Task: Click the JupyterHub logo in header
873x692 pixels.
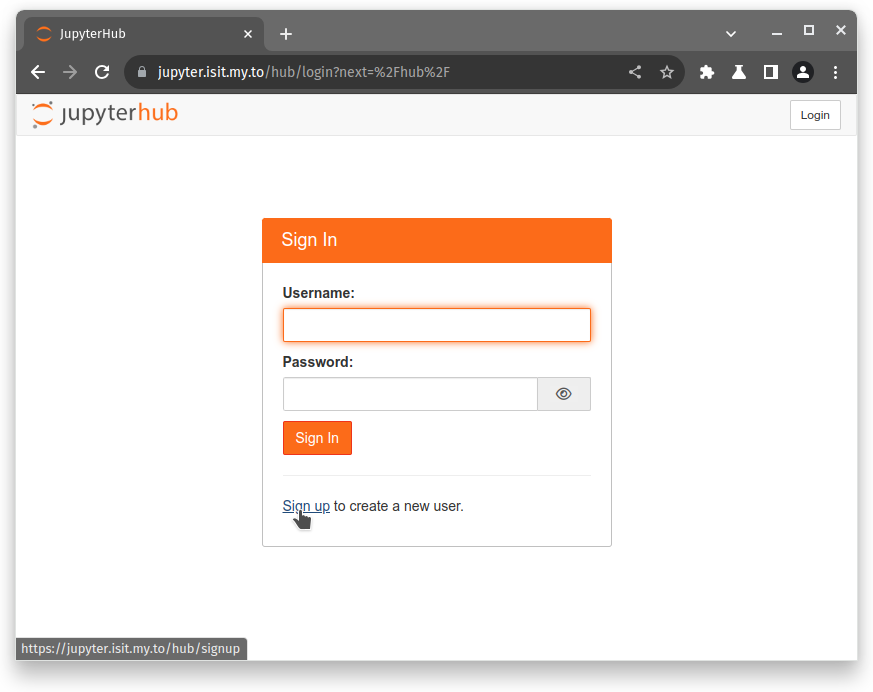Action: click(105, 114)
